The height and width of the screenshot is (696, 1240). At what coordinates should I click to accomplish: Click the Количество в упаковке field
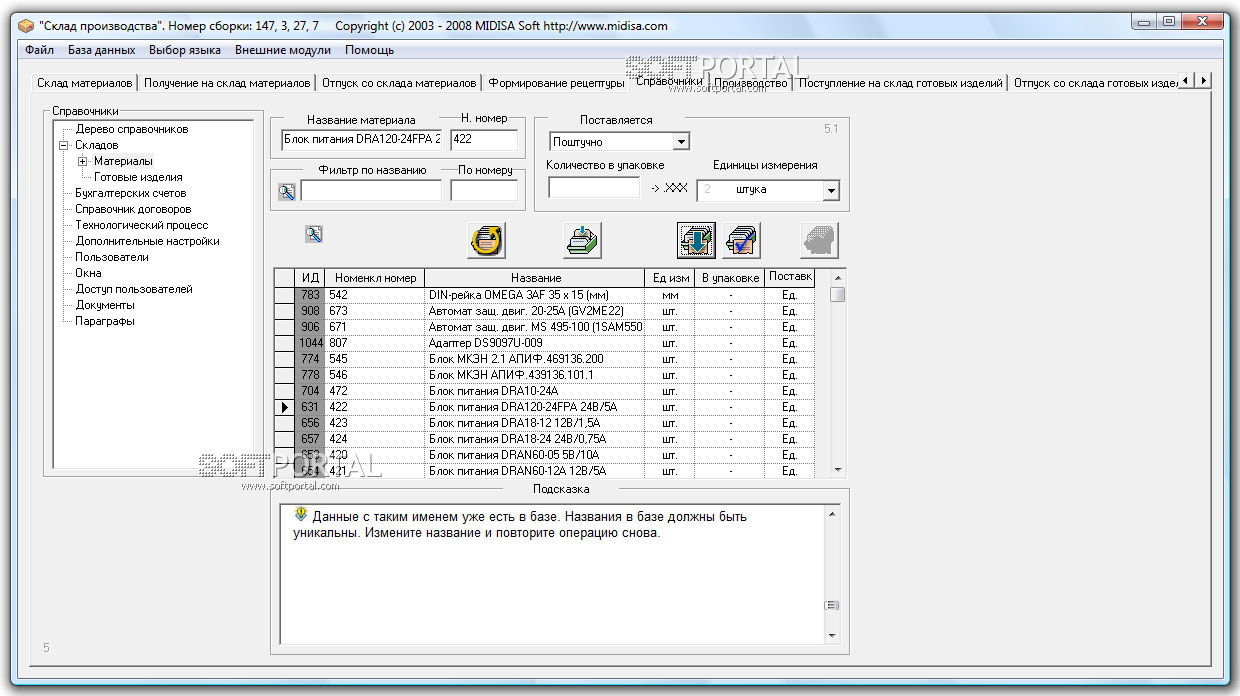tap(593, 187)
